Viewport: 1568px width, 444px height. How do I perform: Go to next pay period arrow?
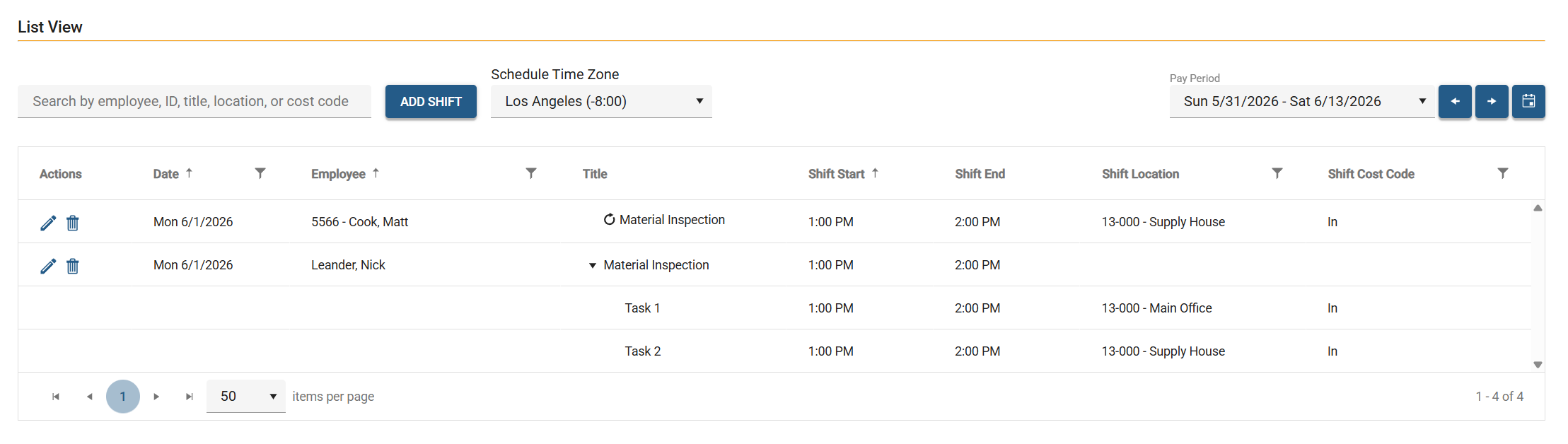coord(1492,101)
